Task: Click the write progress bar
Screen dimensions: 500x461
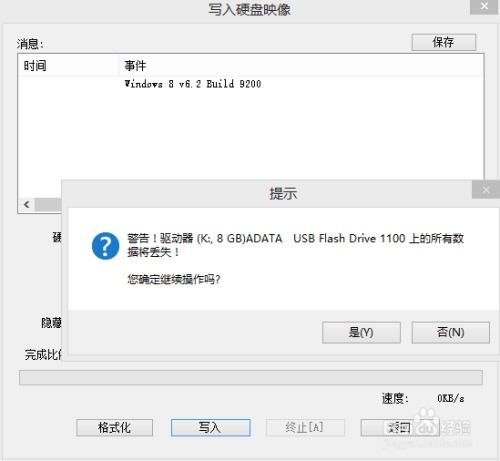Action: (251, 377)
